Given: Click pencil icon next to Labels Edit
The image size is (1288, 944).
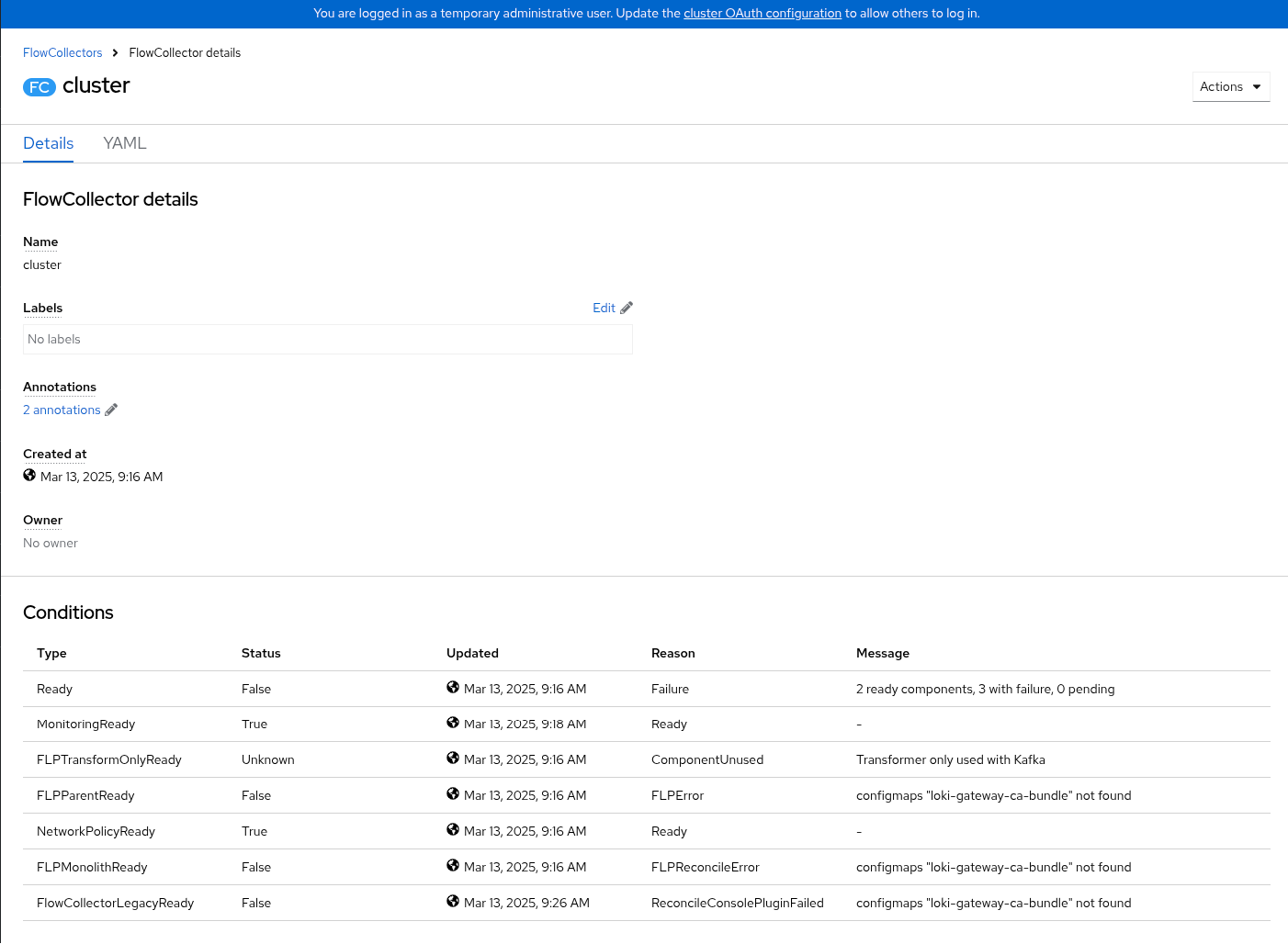Looking at the screenshot, I should click(627, 308).
